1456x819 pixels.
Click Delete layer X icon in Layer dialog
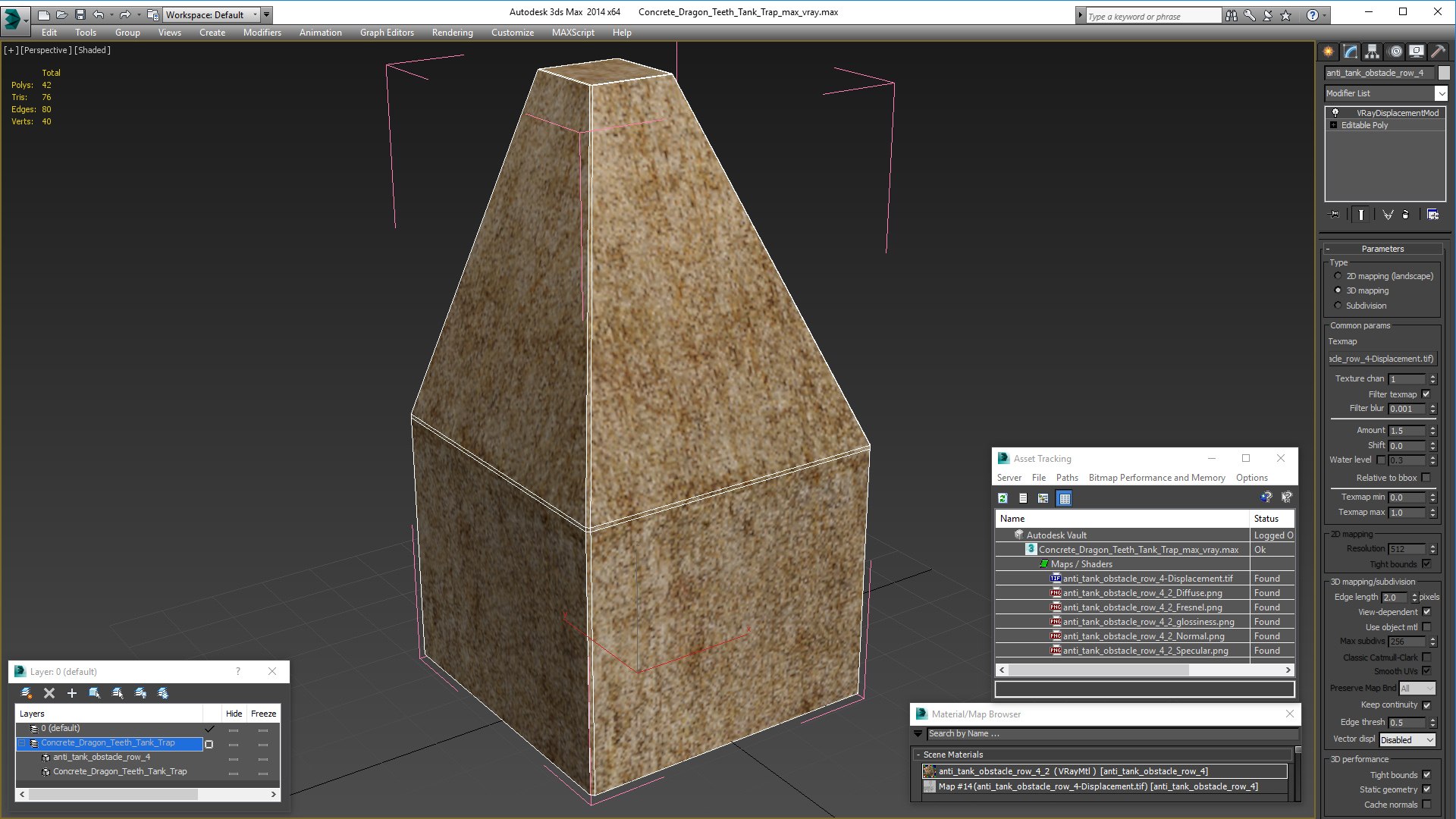click(x=49, y=693)
